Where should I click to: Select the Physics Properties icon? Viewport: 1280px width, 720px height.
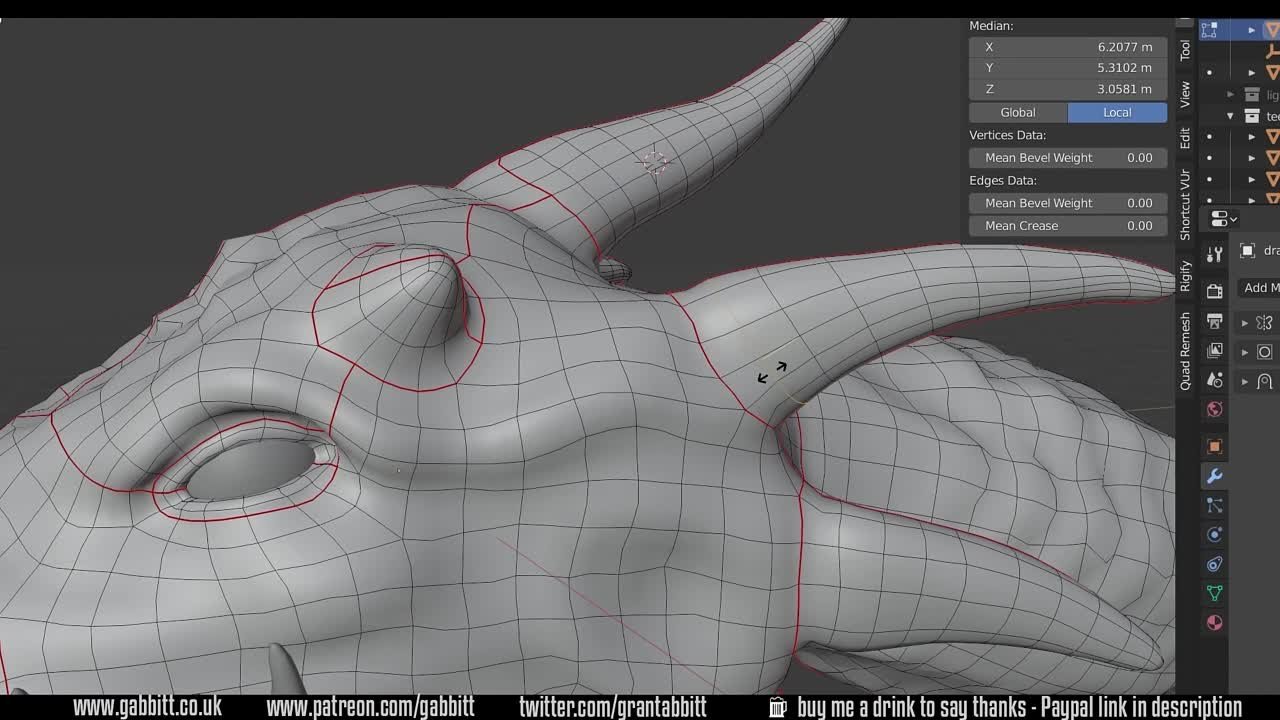pos(1214,534)
